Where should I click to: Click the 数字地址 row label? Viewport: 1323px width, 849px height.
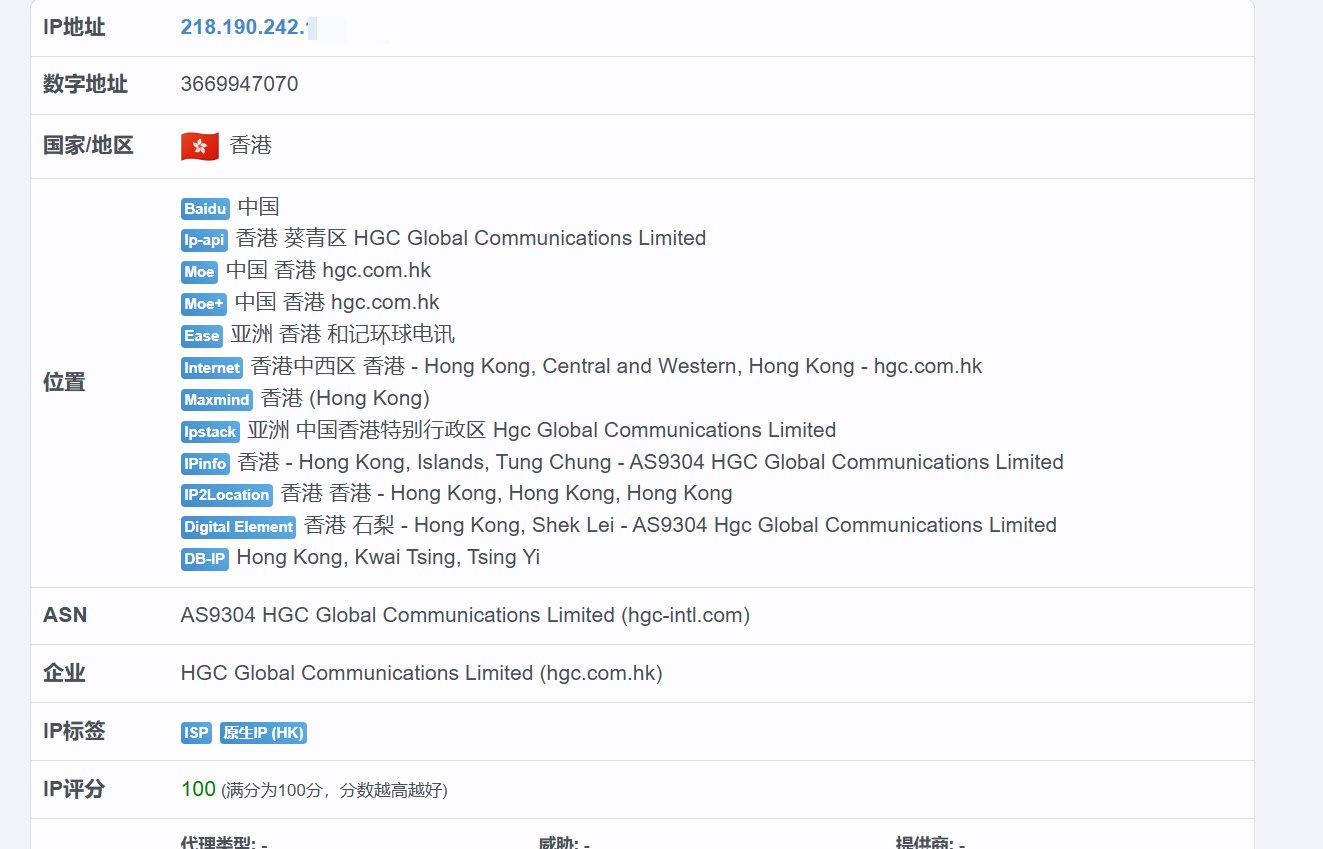coord(85,84)
